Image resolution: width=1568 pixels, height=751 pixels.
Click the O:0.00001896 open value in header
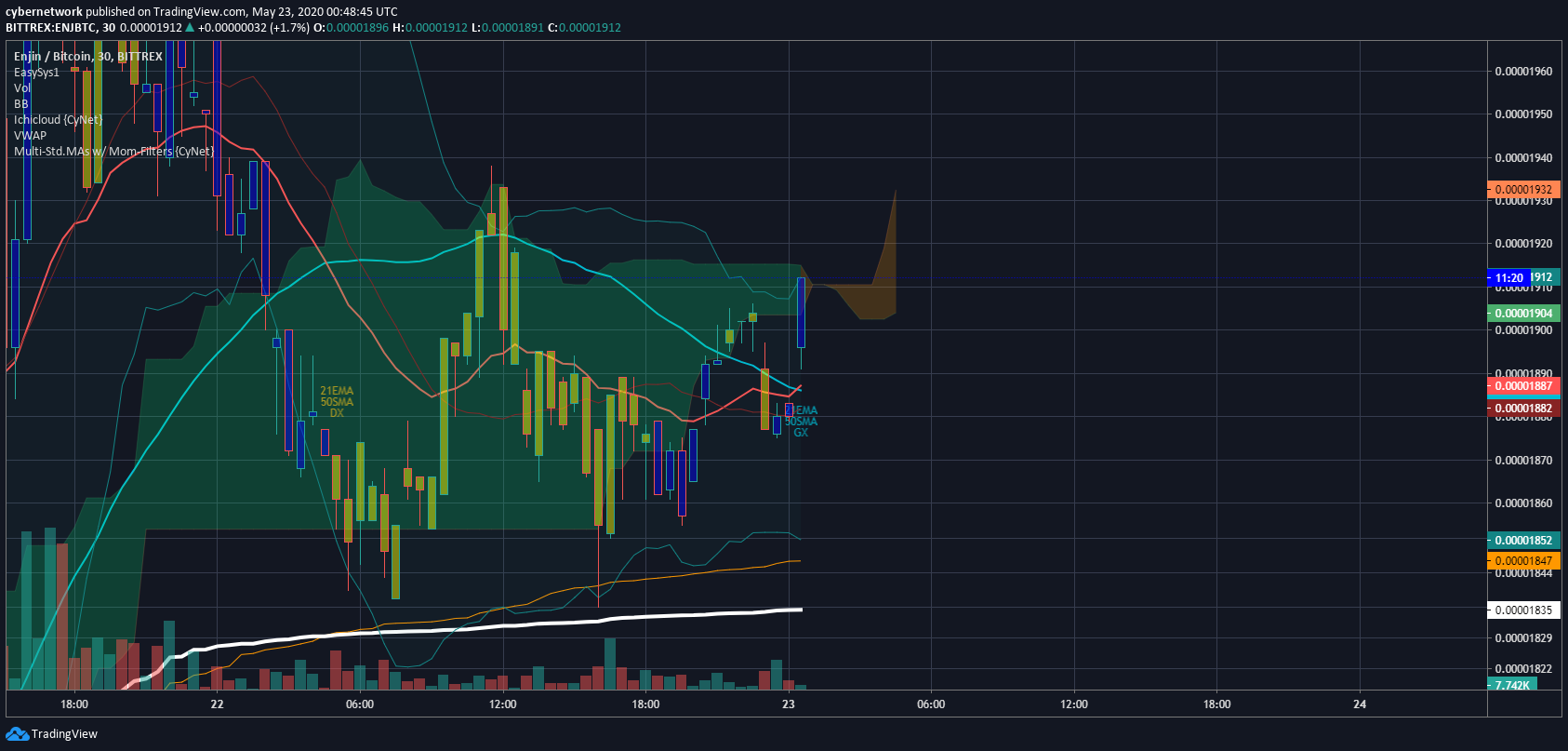tap(351, 28)
